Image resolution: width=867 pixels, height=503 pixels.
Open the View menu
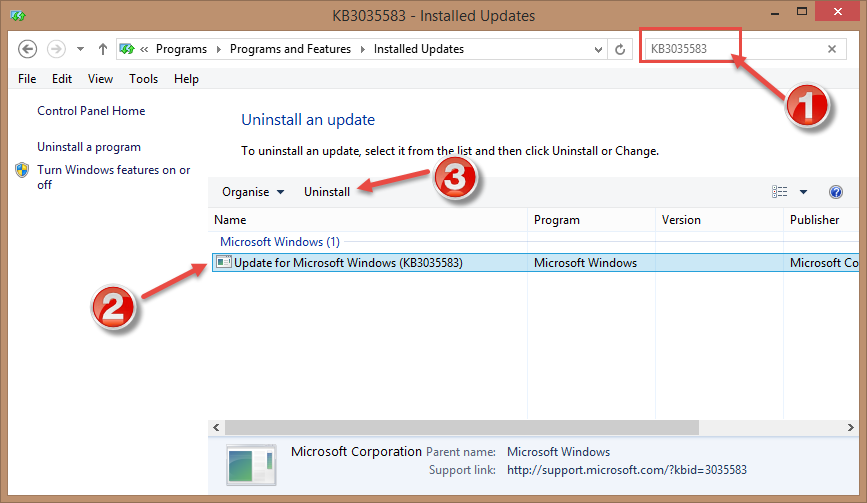[x=100, y=79]
